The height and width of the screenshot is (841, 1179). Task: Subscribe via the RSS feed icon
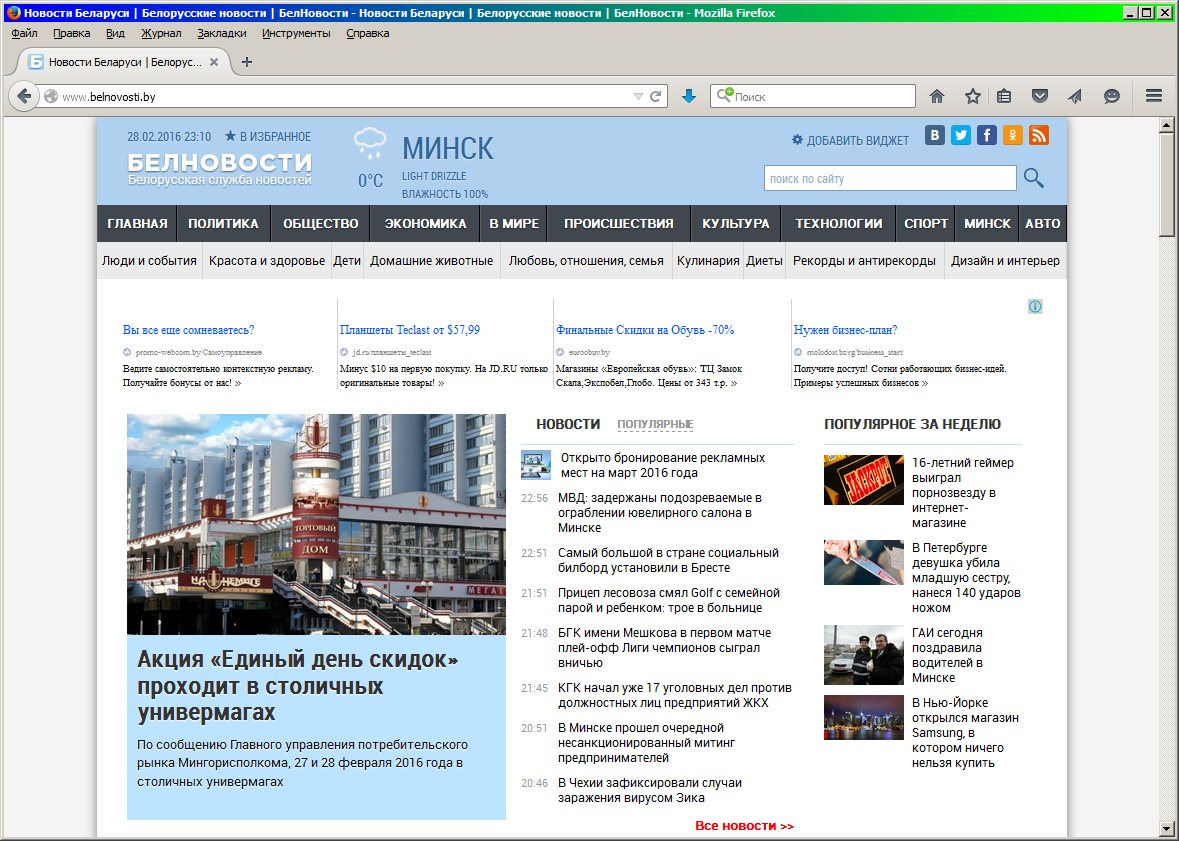1039,136
